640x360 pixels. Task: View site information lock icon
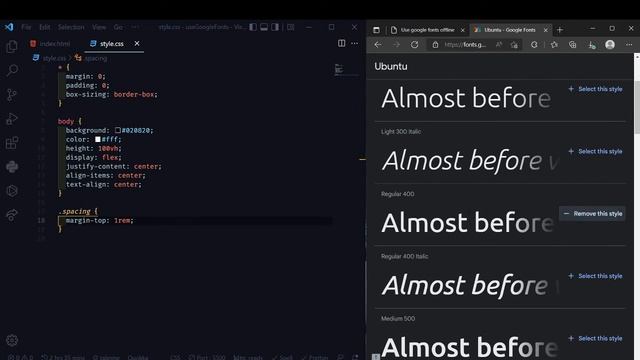pos(435,45)
